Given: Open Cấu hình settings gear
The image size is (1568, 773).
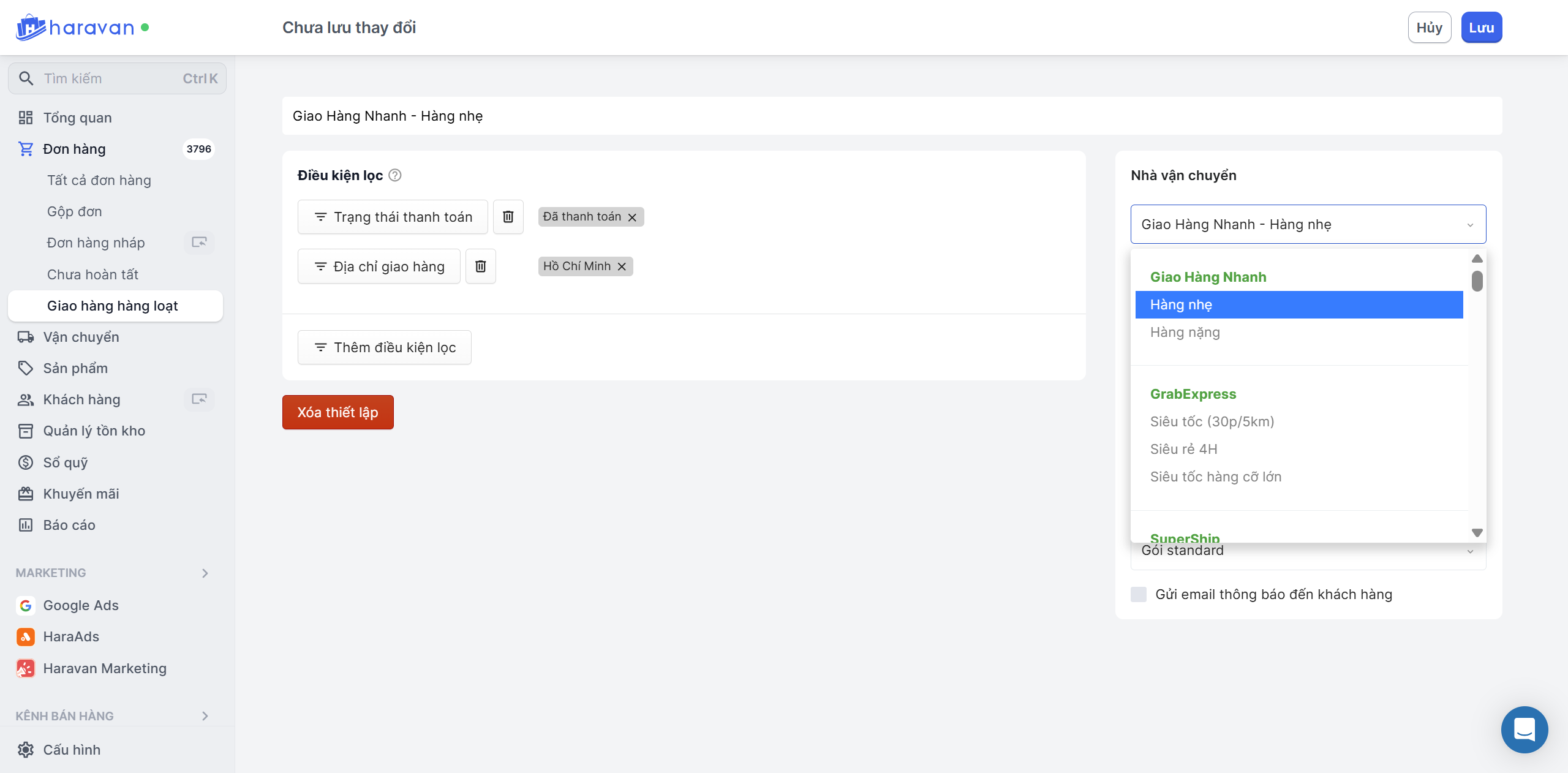Looking at the screenshot, I should pos(26,750).
